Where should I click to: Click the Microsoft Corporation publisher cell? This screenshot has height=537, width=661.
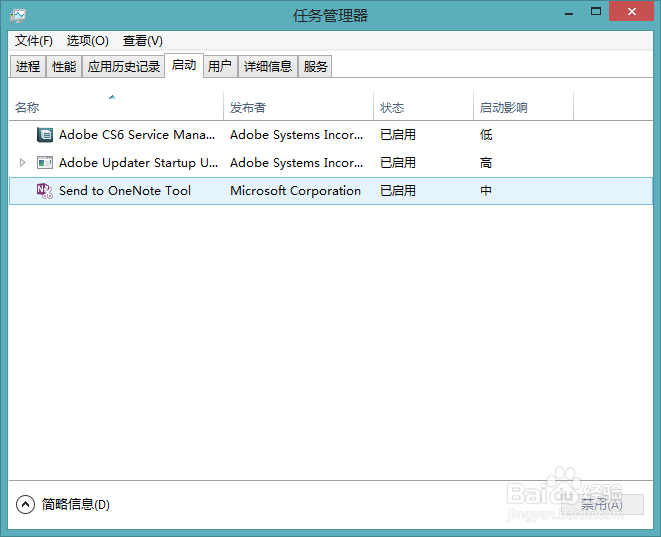click(295, 191)
